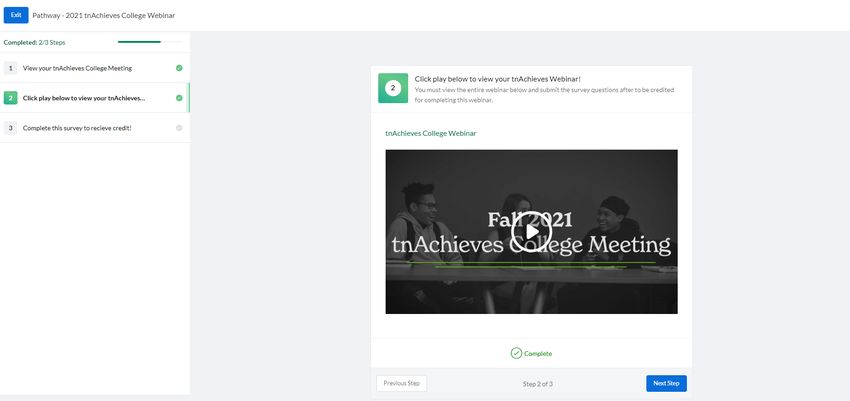Play the tnAchieves College Meeting video
Image resolution: width=850 pixels, height=401 pixels.
531,231
